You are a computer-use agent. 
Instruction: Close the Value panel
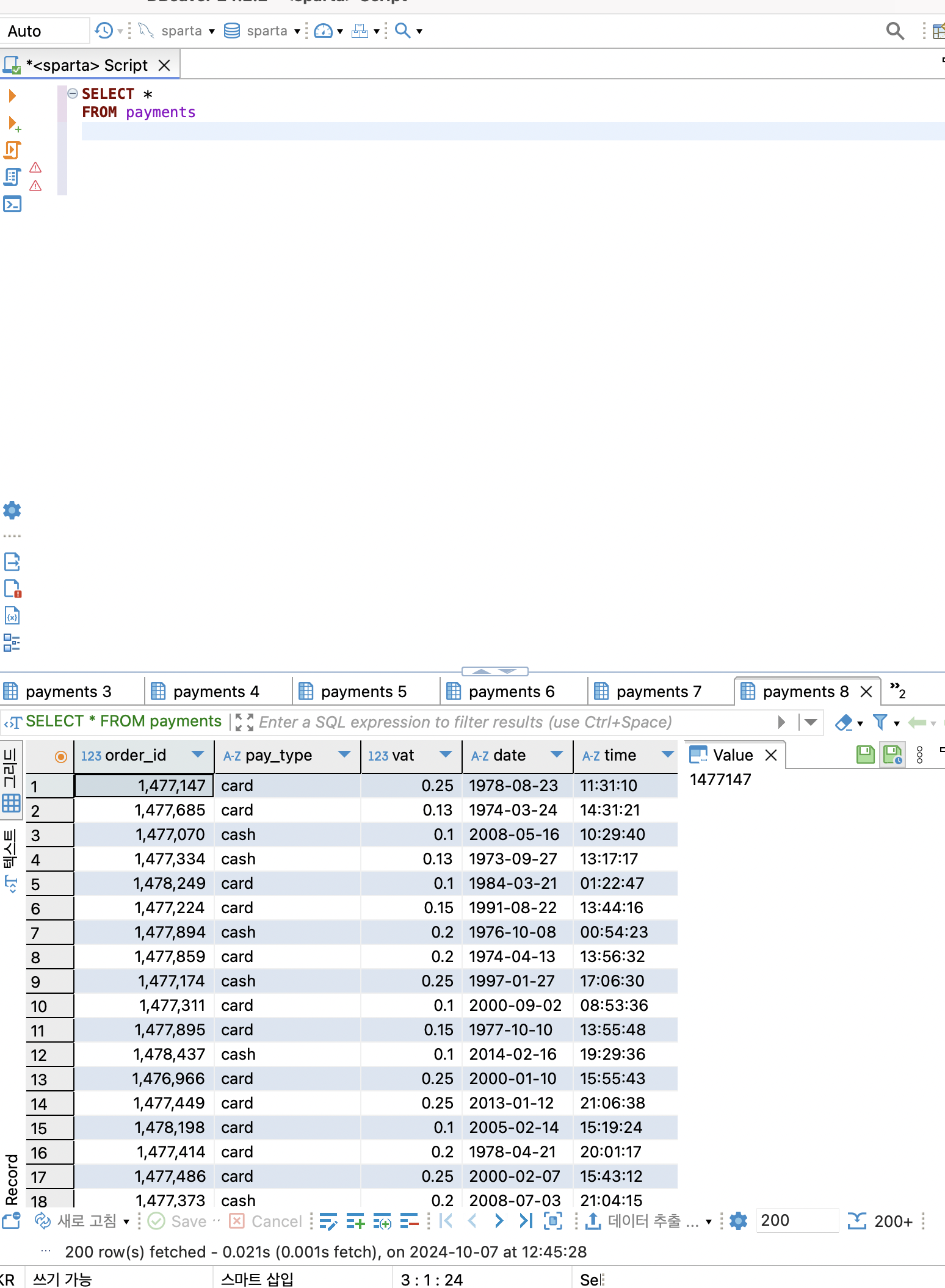pos(771,755)
